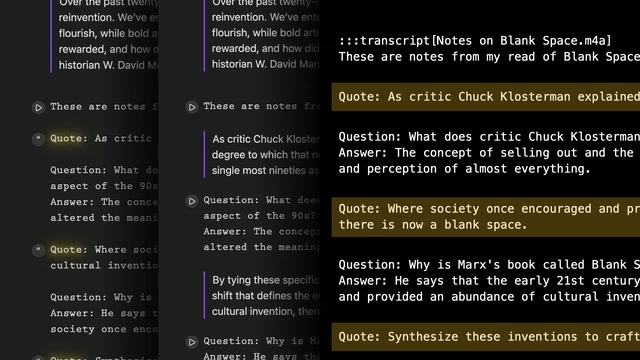
Task: Play the 'Question: What doe' segment in middle pane
Action: click(191, 201)
